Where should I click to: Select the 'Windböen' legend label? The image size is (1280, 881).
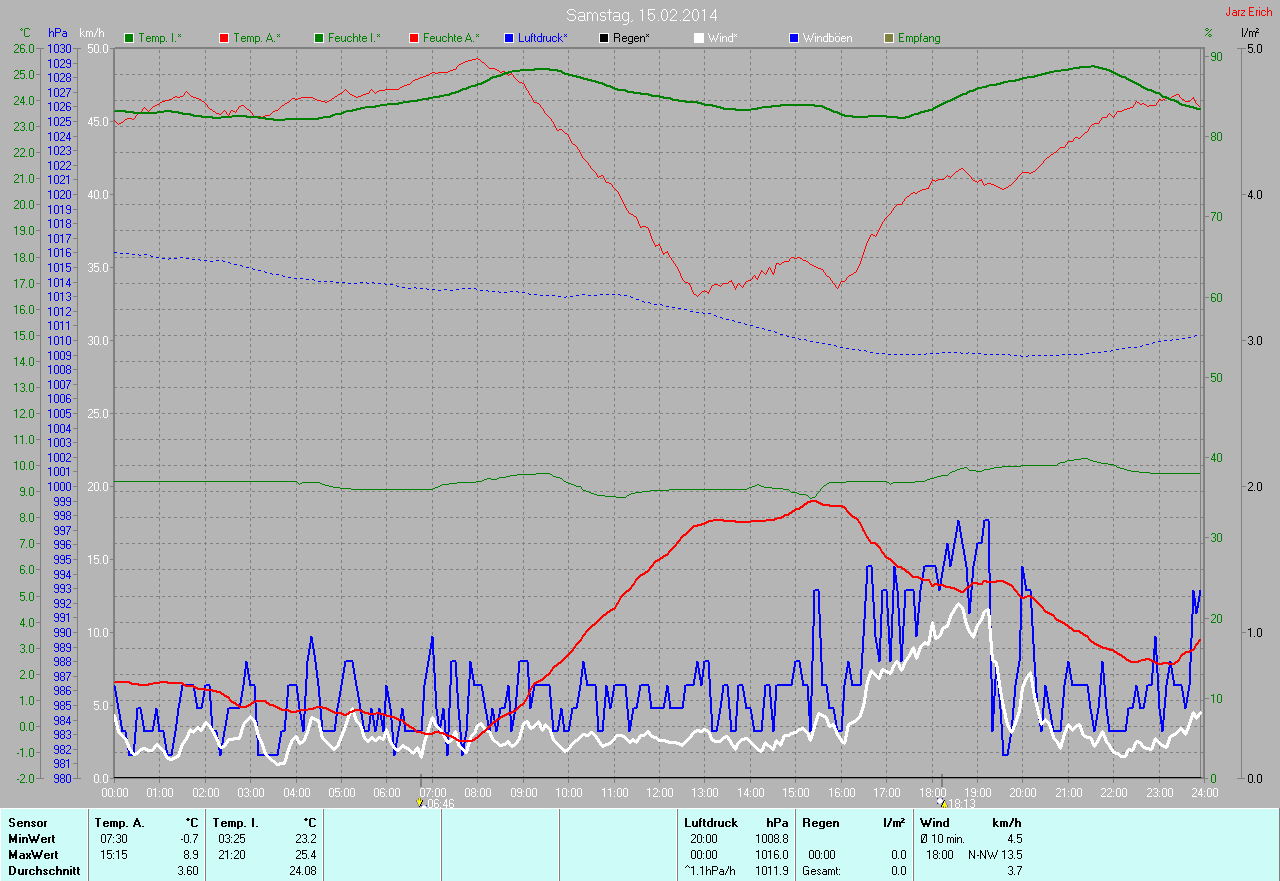coord(828,38)
